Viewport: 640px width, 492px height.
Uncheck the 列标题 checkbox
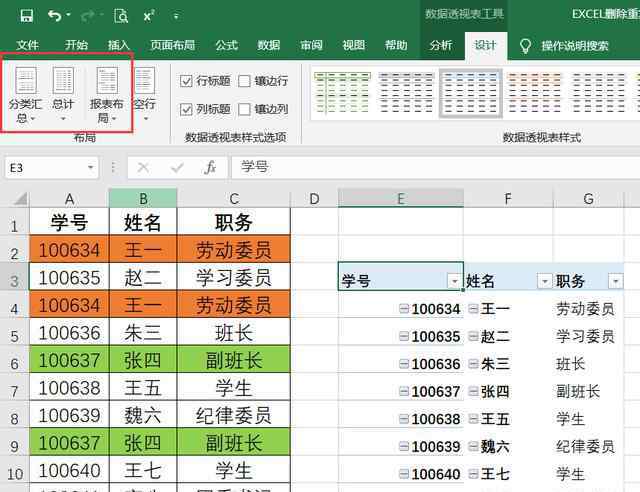pos(187,109)
